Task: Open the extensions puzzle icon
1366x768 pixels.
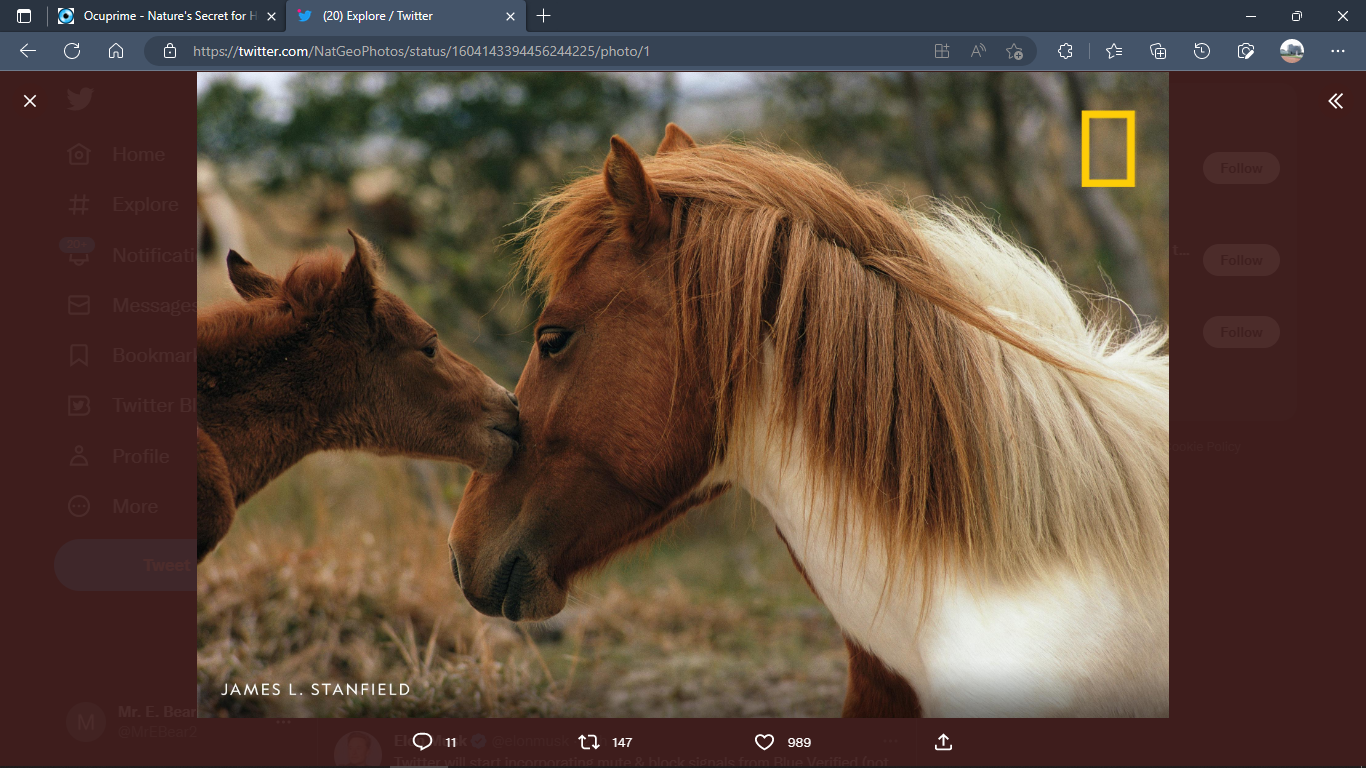Action: point(1065,51)
